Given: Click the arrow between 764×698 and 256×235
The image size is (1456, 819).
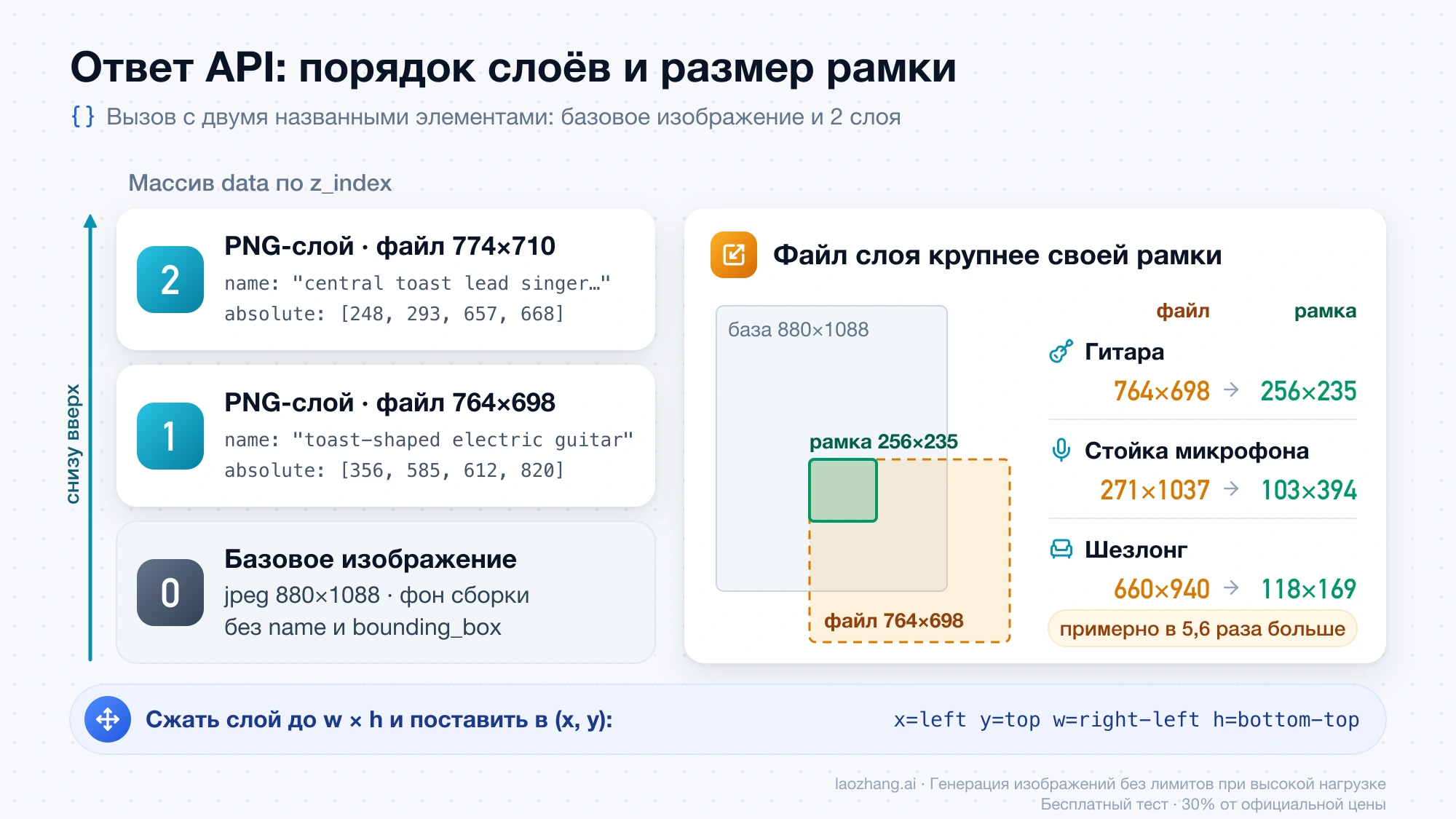Looking at the screenshot, I should tap(1231, 390).
